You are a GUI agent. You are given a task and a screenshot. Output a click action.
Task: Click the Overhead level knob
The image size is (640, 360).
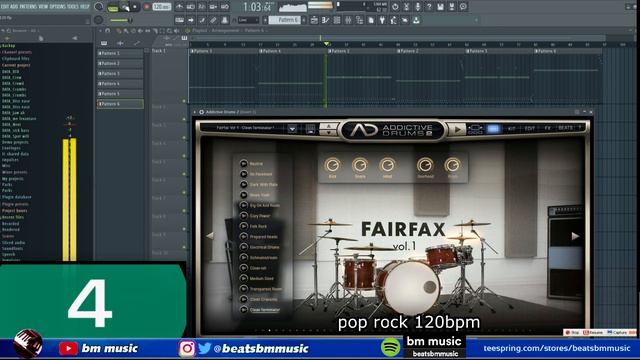tap(425, 165)
